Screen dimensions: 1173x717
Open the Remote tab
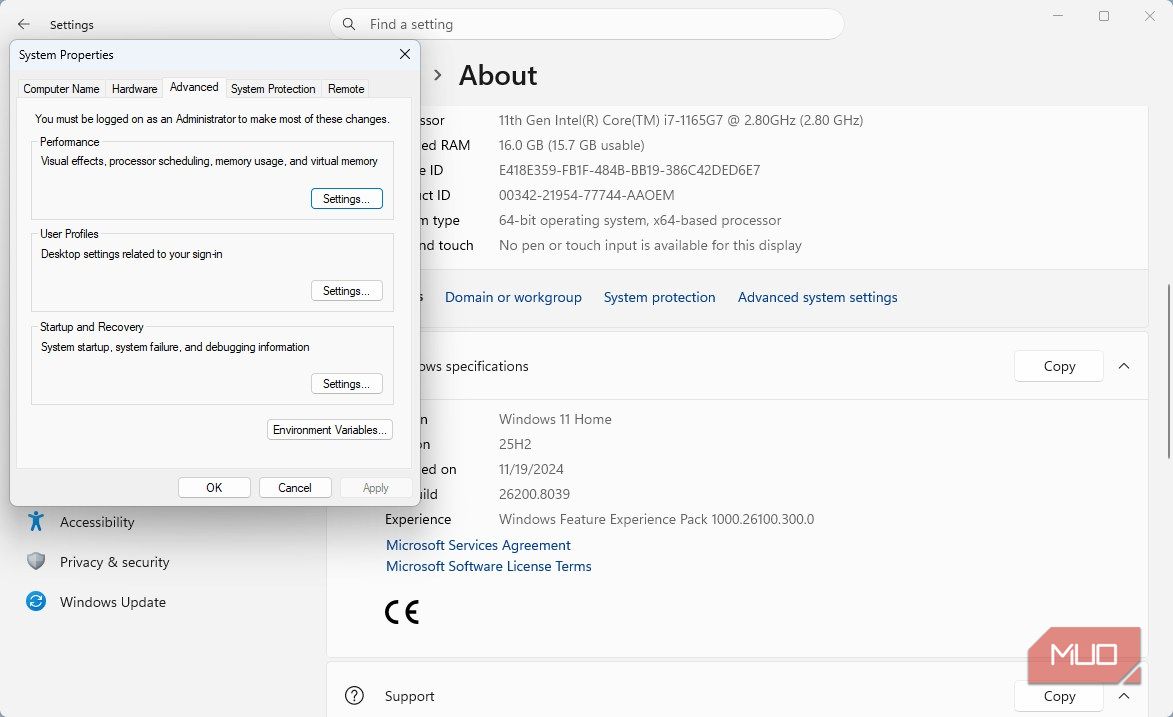pos(346,88)
